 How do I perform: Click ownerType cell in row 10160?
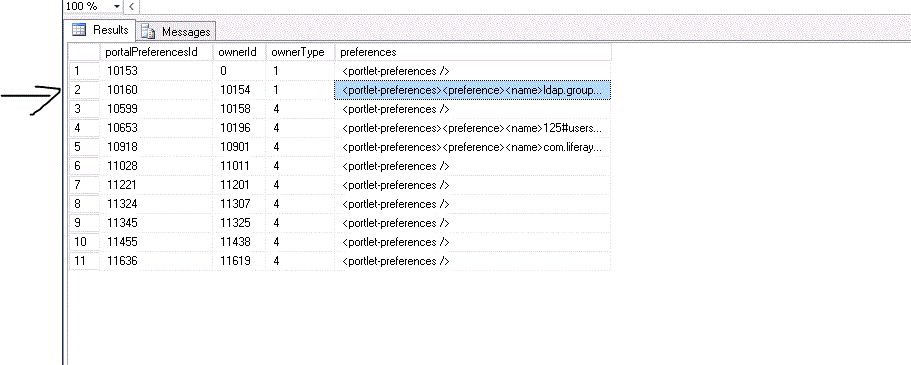[300, 90]
